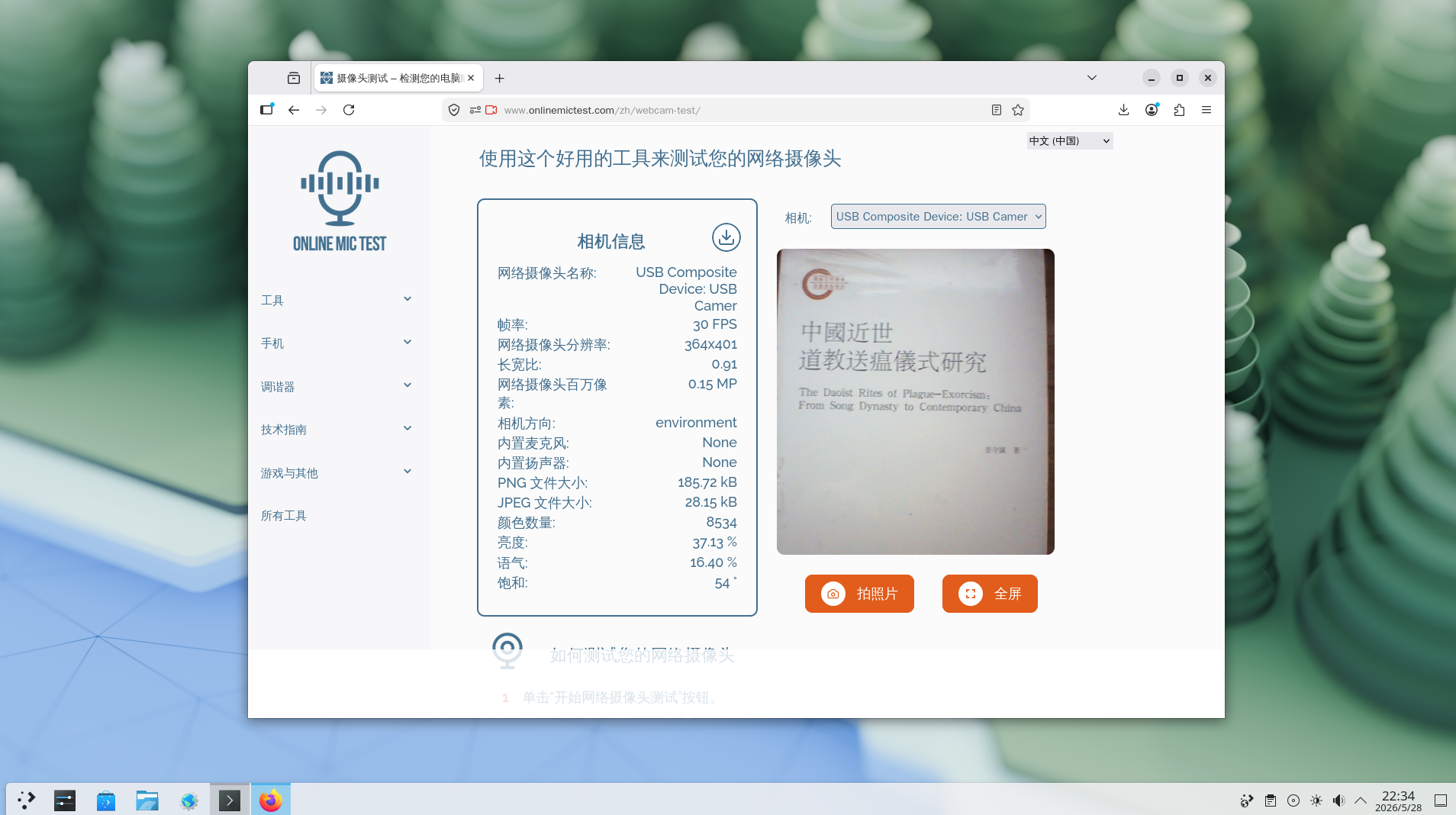This screenshot has height=815, width=1456.
Task: Open the file manager taskbar icon
Action: (147, 800)
